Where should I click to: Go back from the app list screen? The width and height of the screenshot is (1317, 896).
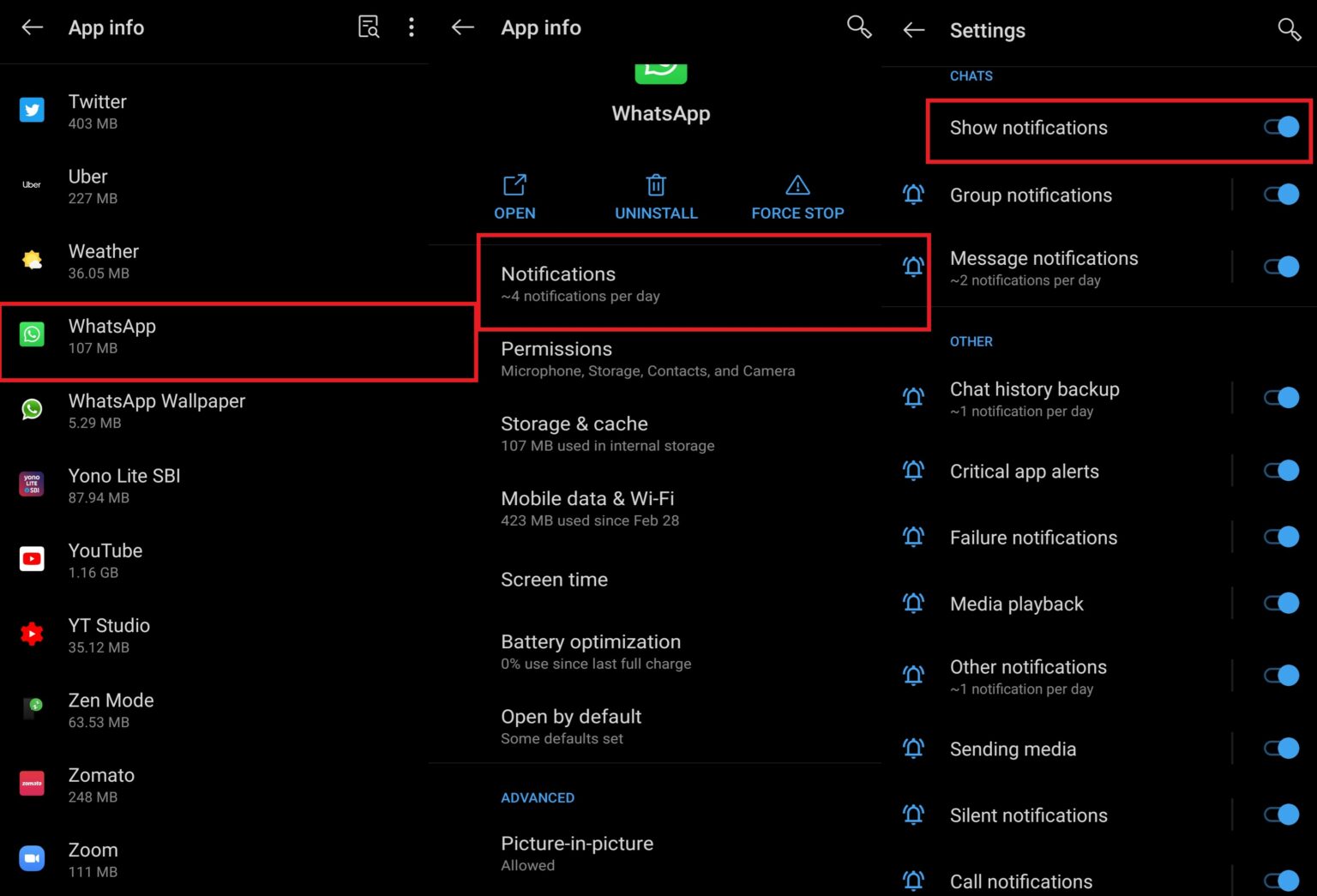pyautogui.click(x=33, y=27)
